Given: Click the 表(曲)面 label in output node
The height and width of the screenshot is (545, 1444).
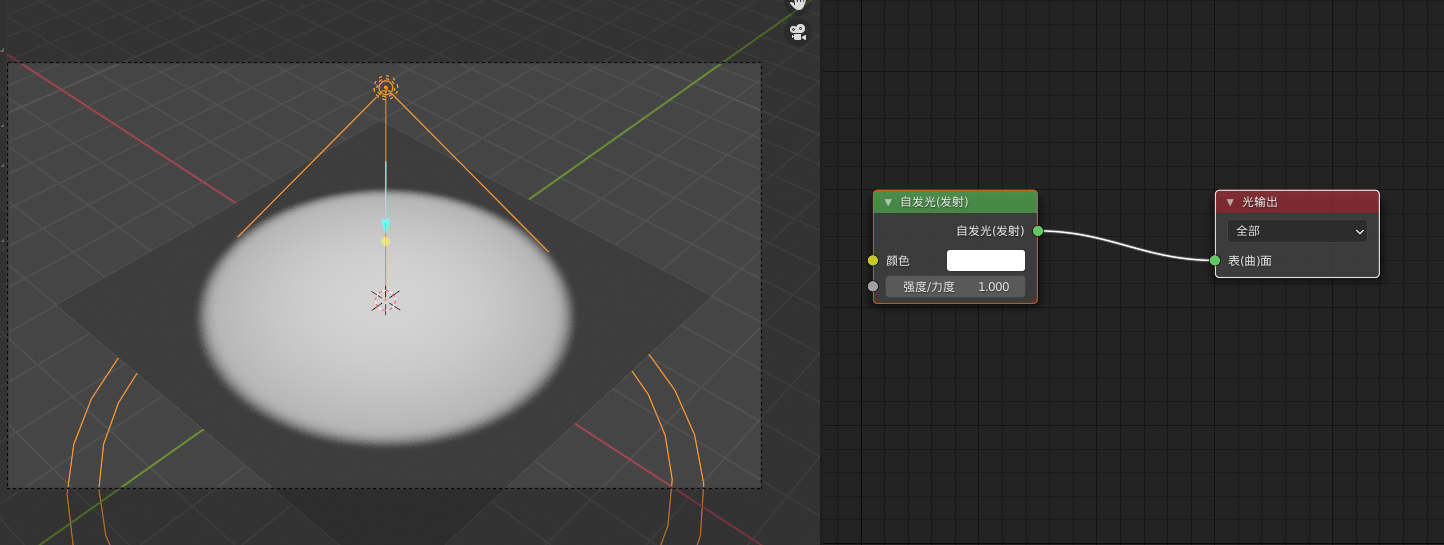Looking at the screenshot, I should click(1250, 260).
